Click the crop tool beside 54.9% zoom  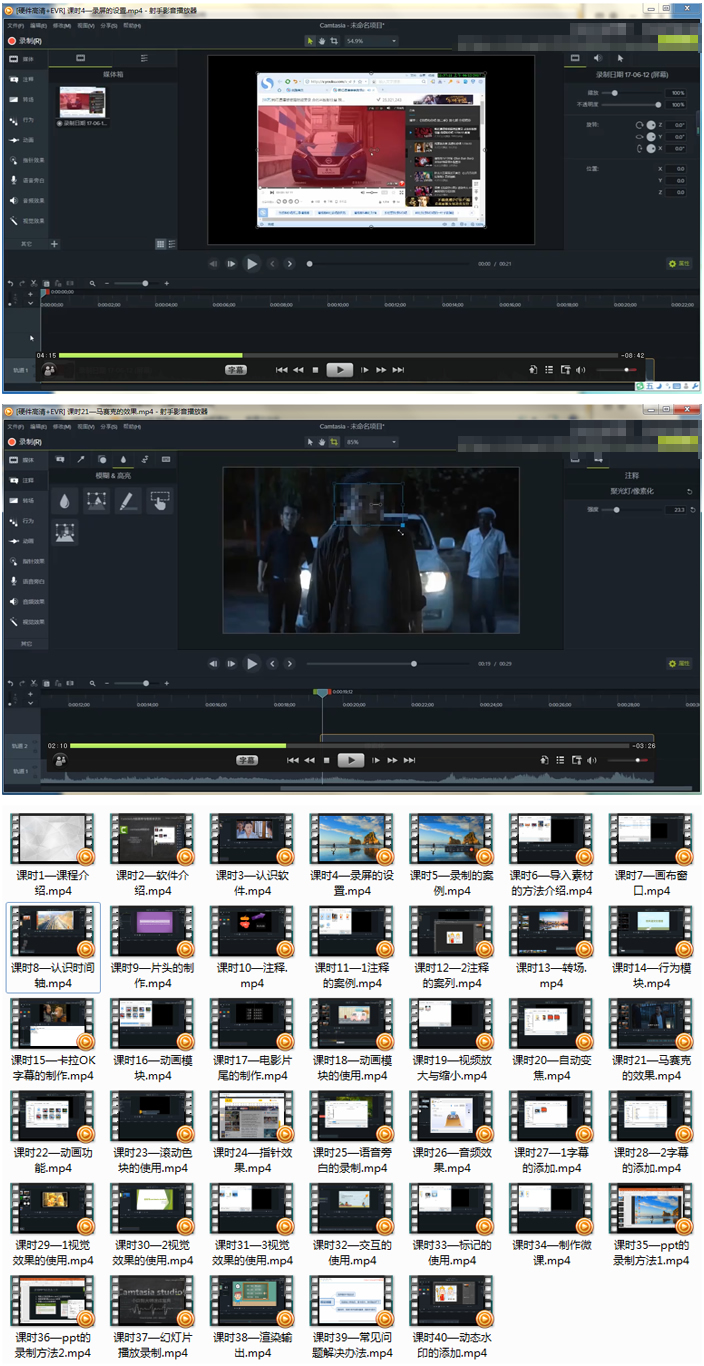point(334,41)
